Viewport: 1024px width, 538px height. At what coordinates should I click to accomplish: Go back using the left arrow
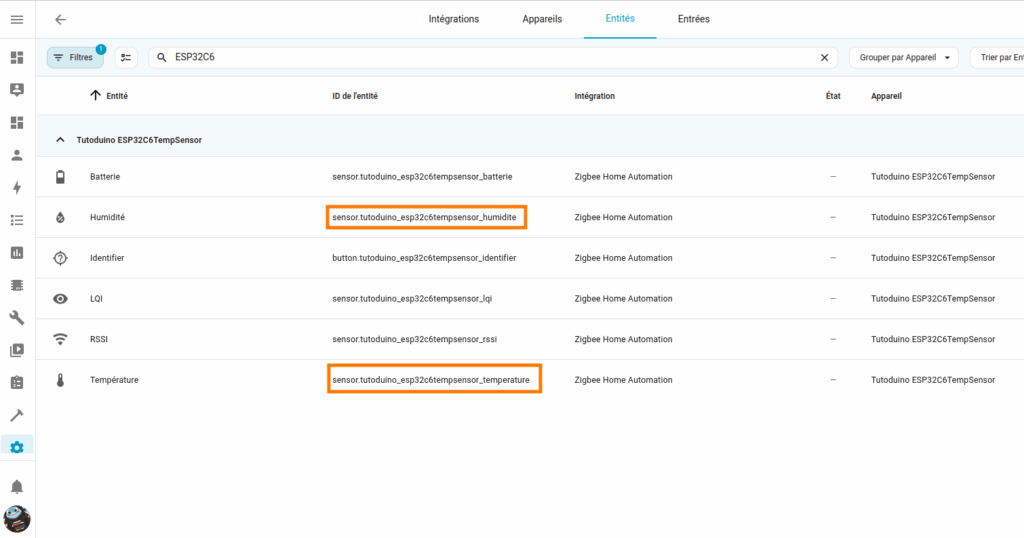[x=61, y=20]
